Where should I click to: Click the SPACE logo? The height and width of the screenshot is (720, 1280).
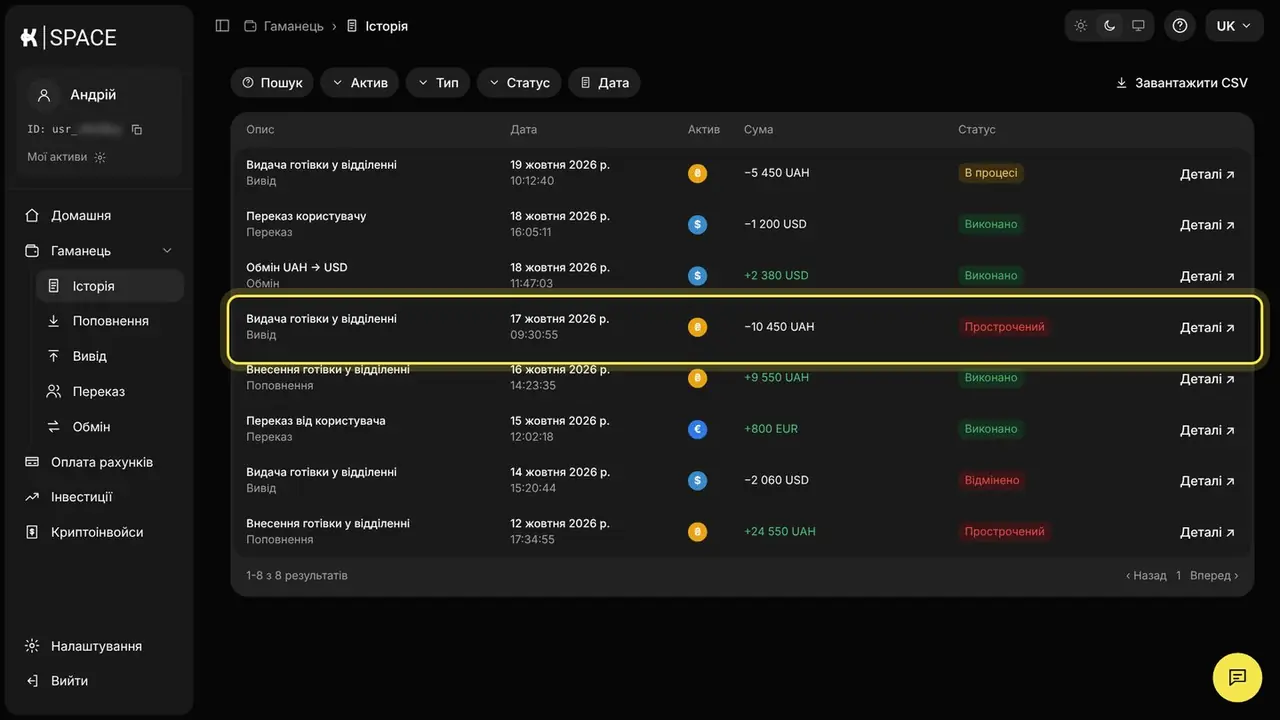click(x=69, y=38)
